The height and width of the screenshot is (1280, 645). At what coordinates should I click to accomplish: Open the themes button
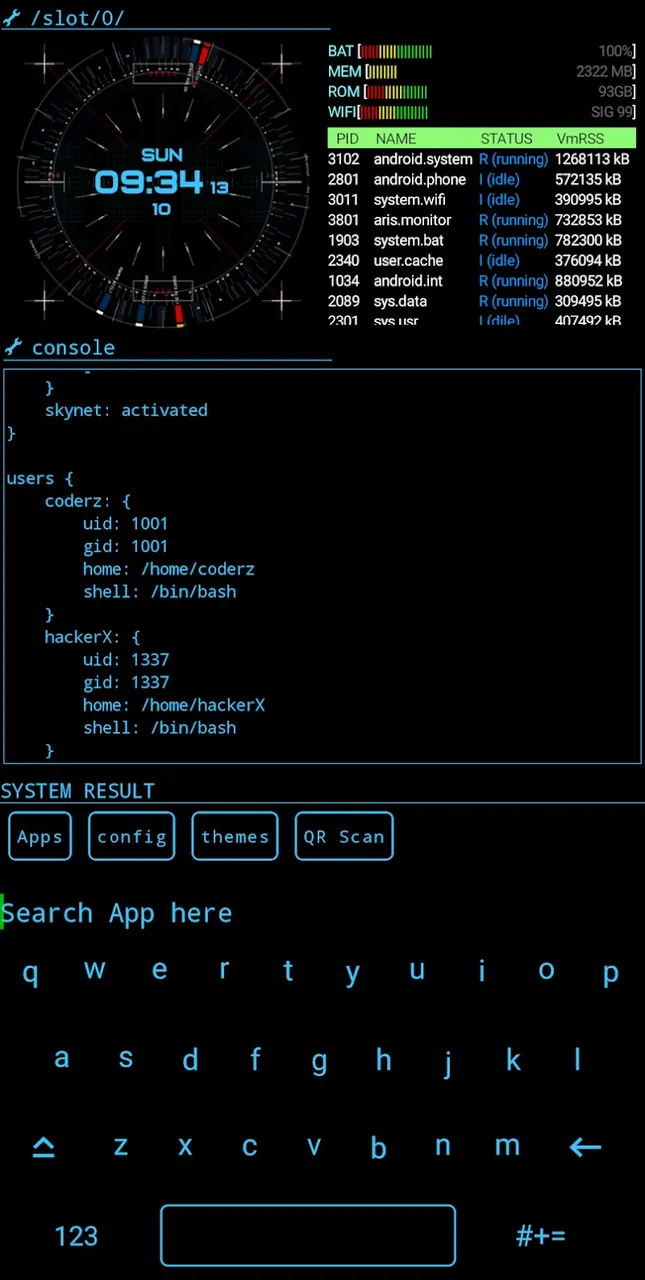[x=235, y=836]
